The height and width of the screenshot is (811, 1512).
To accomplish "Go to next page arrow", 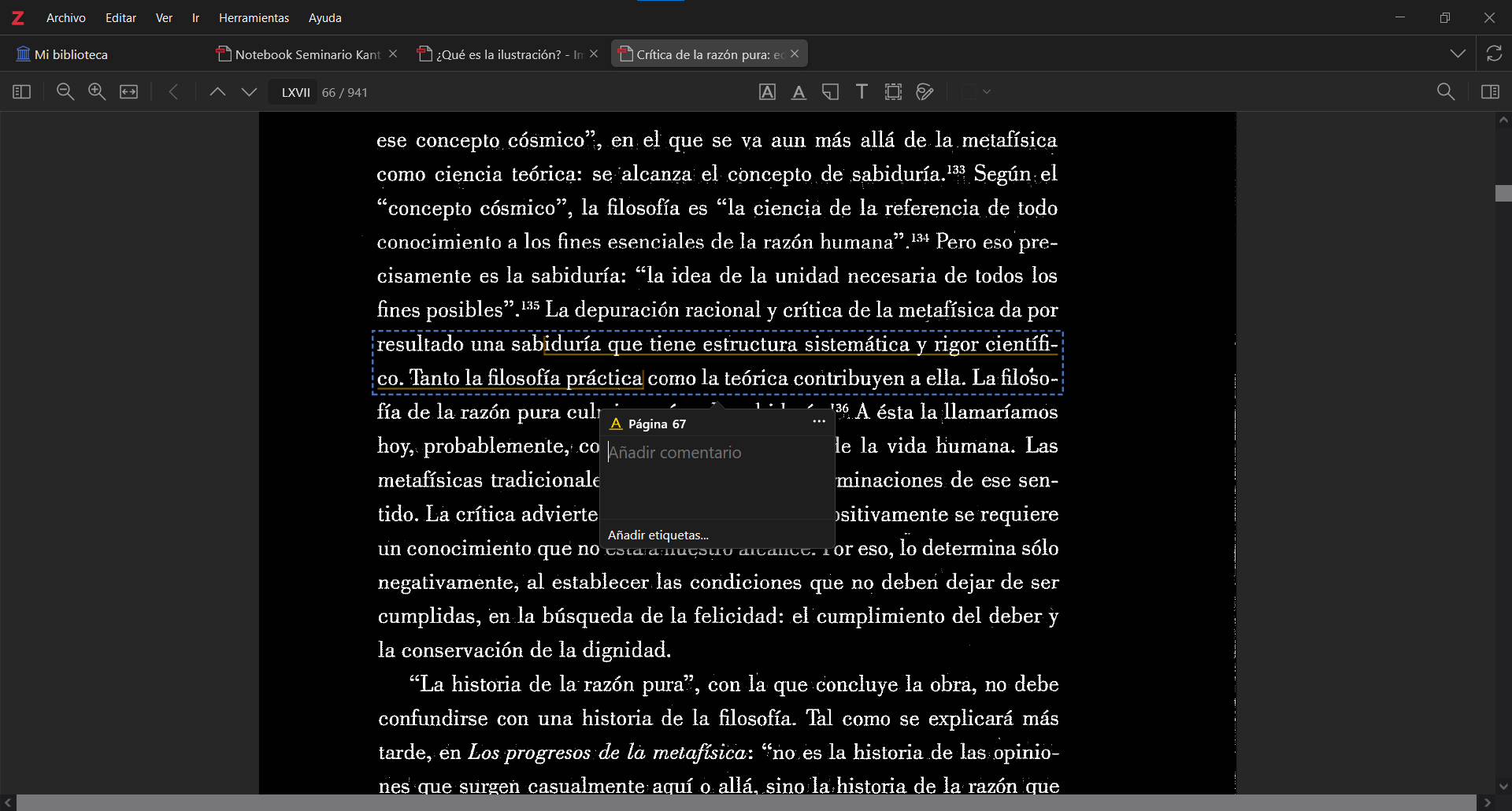I will pos(249,92).
